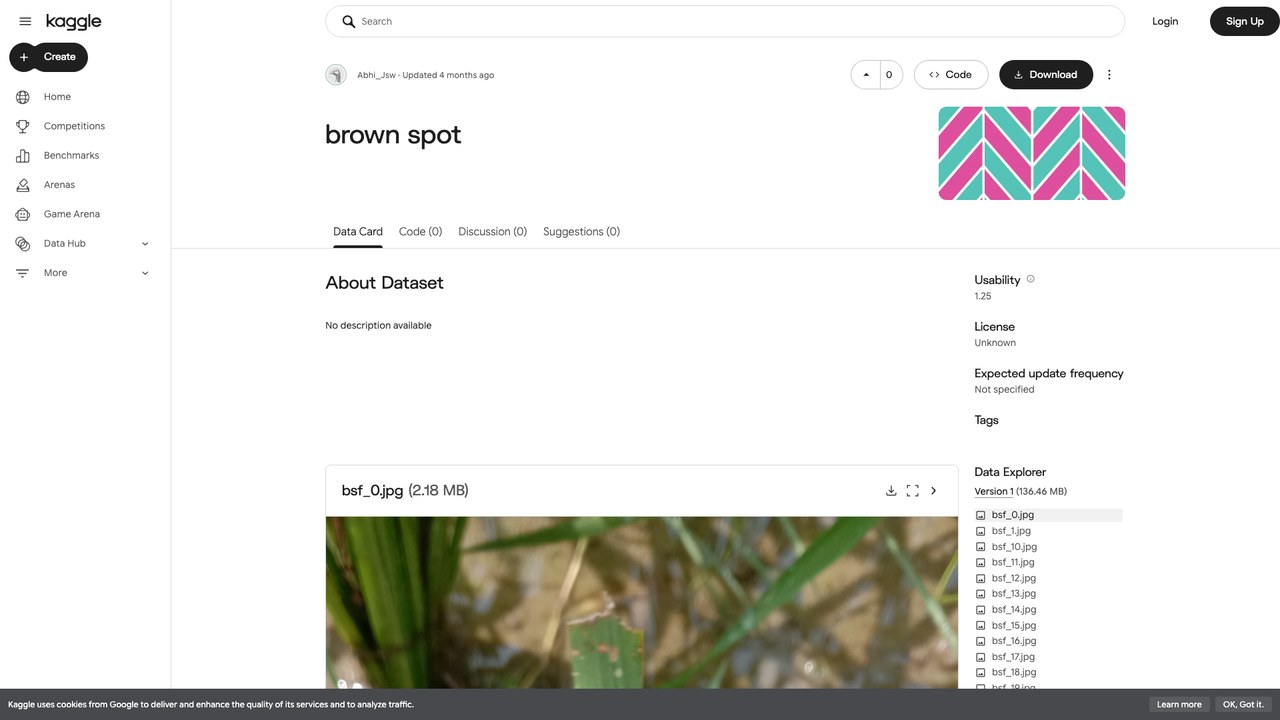Click the bsf_0.jpg preview image
Screen dimensions: 1280x720
pyautogui.click(x=641, y=603)
